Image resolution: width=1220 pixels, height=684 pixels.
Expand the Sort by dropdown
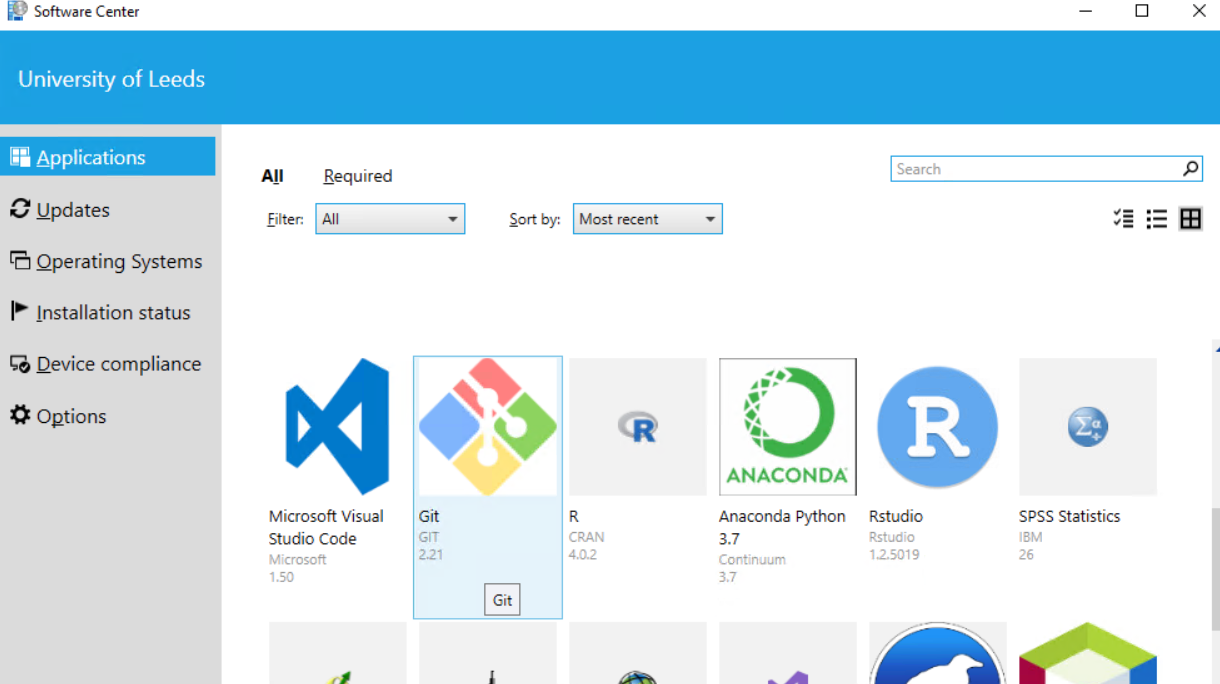[x=648, y=219]
